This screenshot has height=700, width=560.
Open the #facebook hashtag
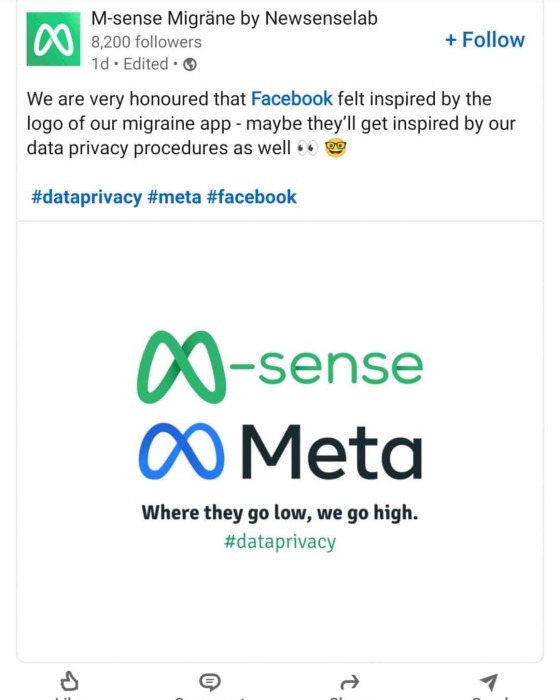click(251, 197)
